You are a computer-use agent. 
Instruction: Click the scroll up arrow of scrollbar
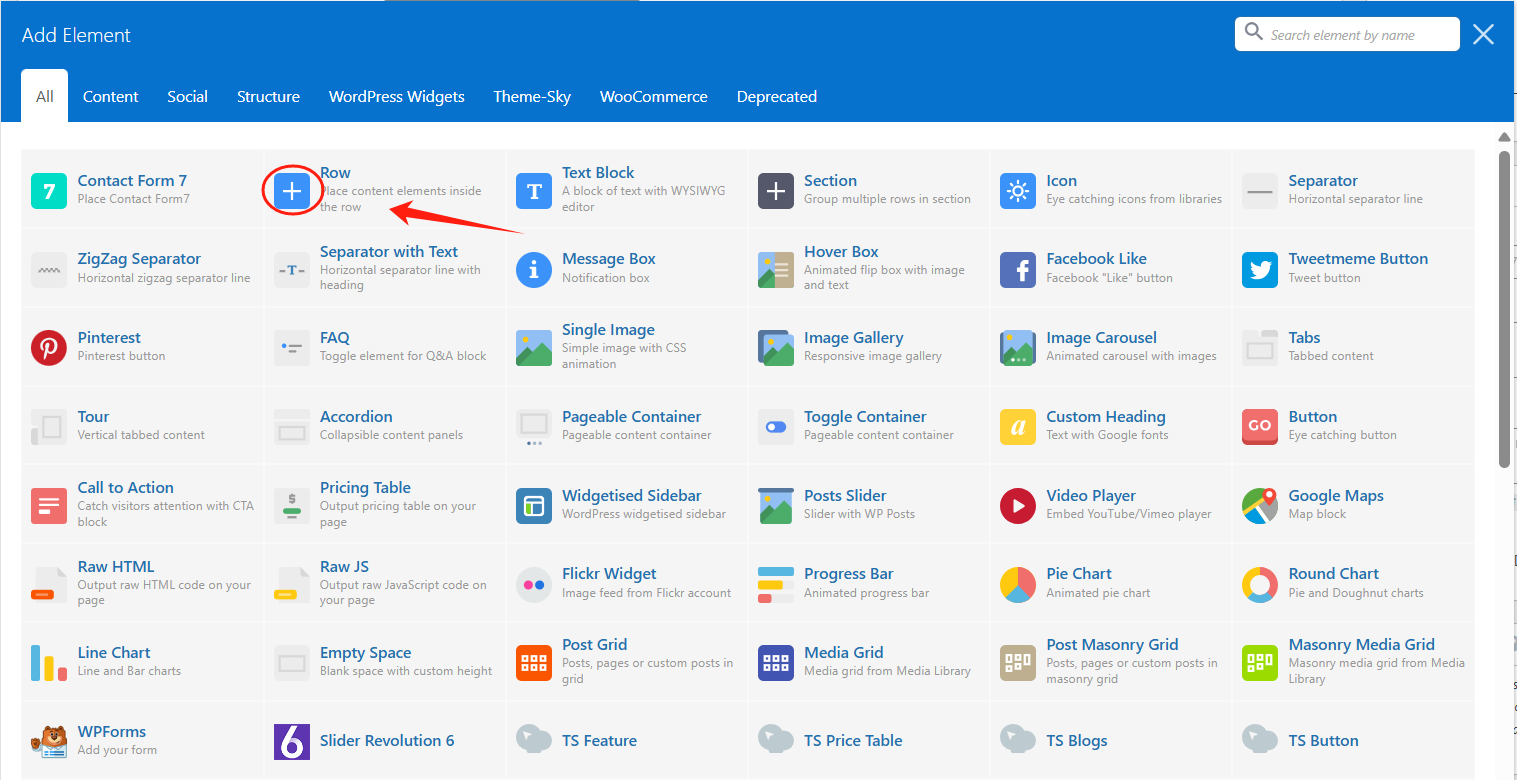(1504, 137)
